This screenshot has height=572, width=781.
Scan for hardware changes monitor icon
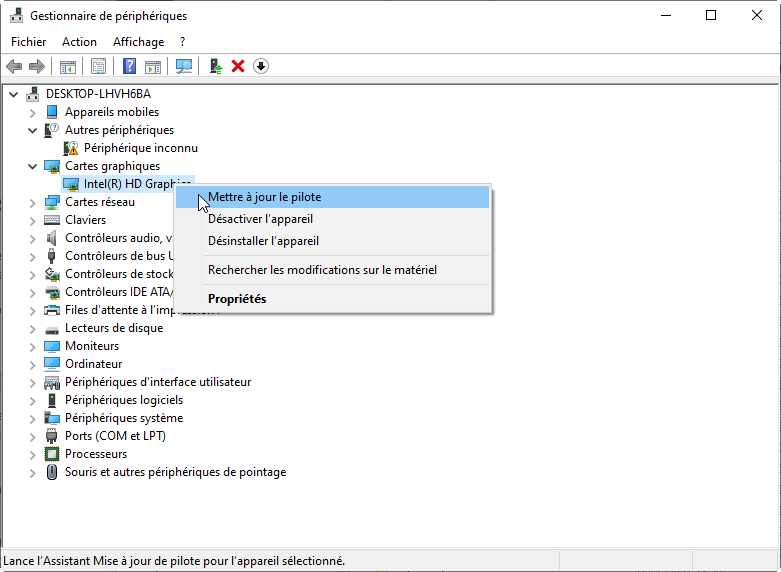pos(184,66)
